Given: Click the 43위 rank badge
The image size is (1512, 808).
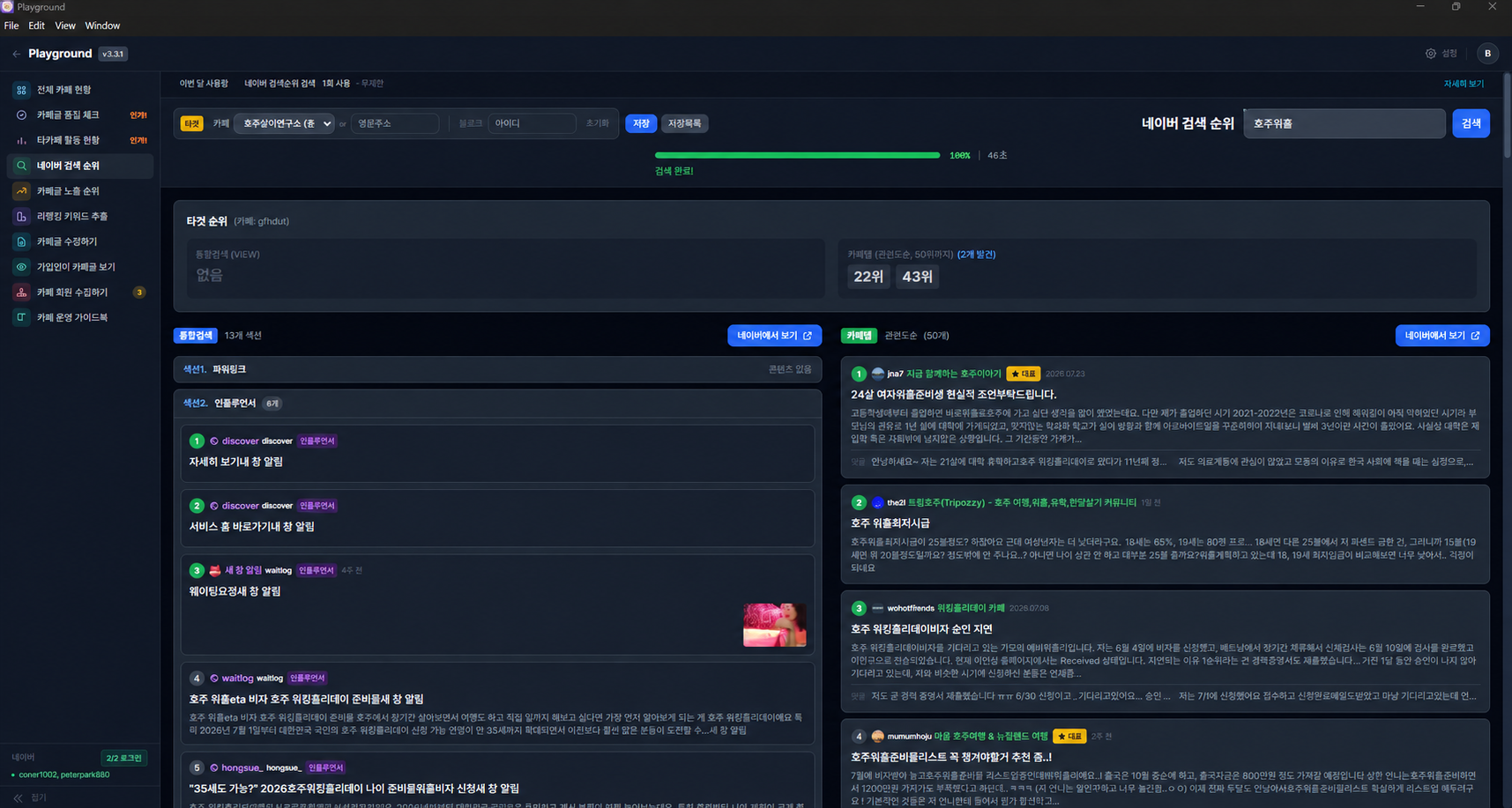Looking at the screenshot, I should (917, 277).
